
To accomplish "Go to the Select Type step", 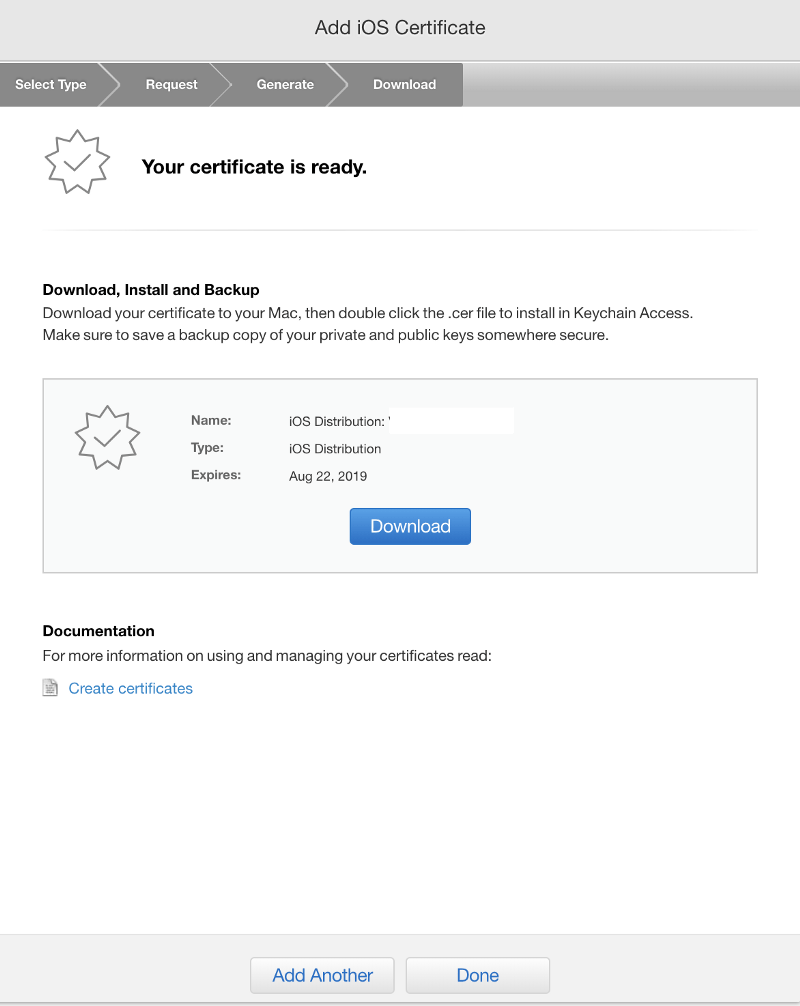I will point(51,85).
